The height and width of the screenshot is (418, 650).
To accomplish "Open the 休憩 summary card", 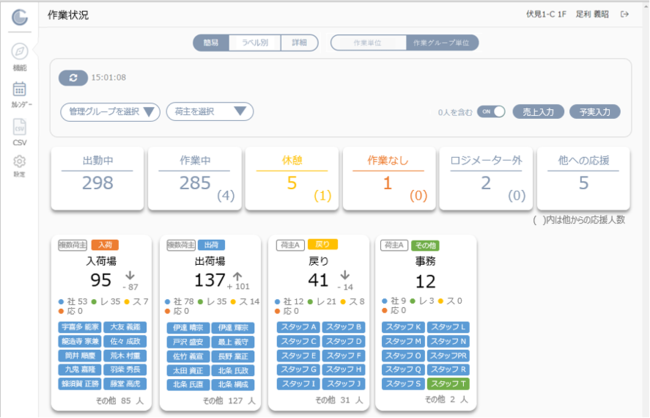I will (x=292, y=178).
